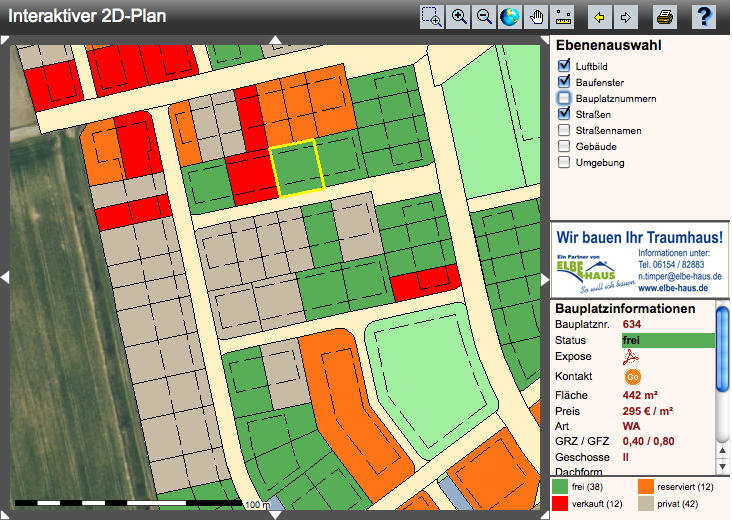Image resolution: width=732 pixels, height=520 pixels.
Task: Go forward to next map view
Action: [626, 17]
